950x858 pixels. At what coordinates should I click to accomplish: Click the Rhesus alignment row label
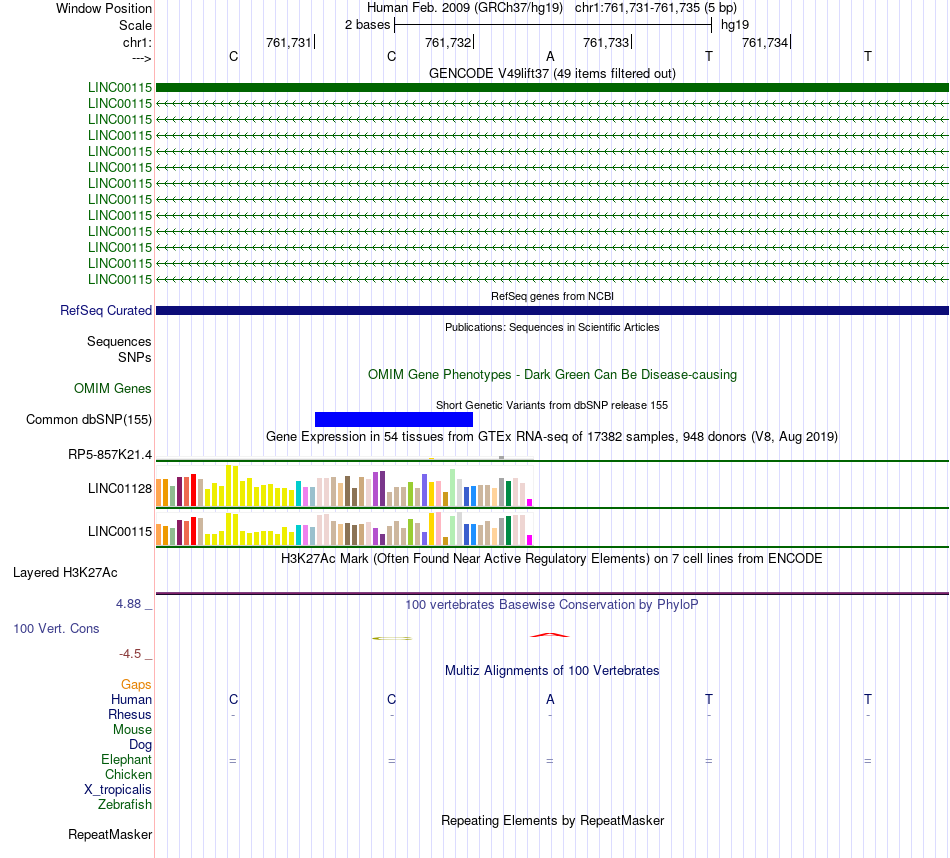(x=130, y=714)
